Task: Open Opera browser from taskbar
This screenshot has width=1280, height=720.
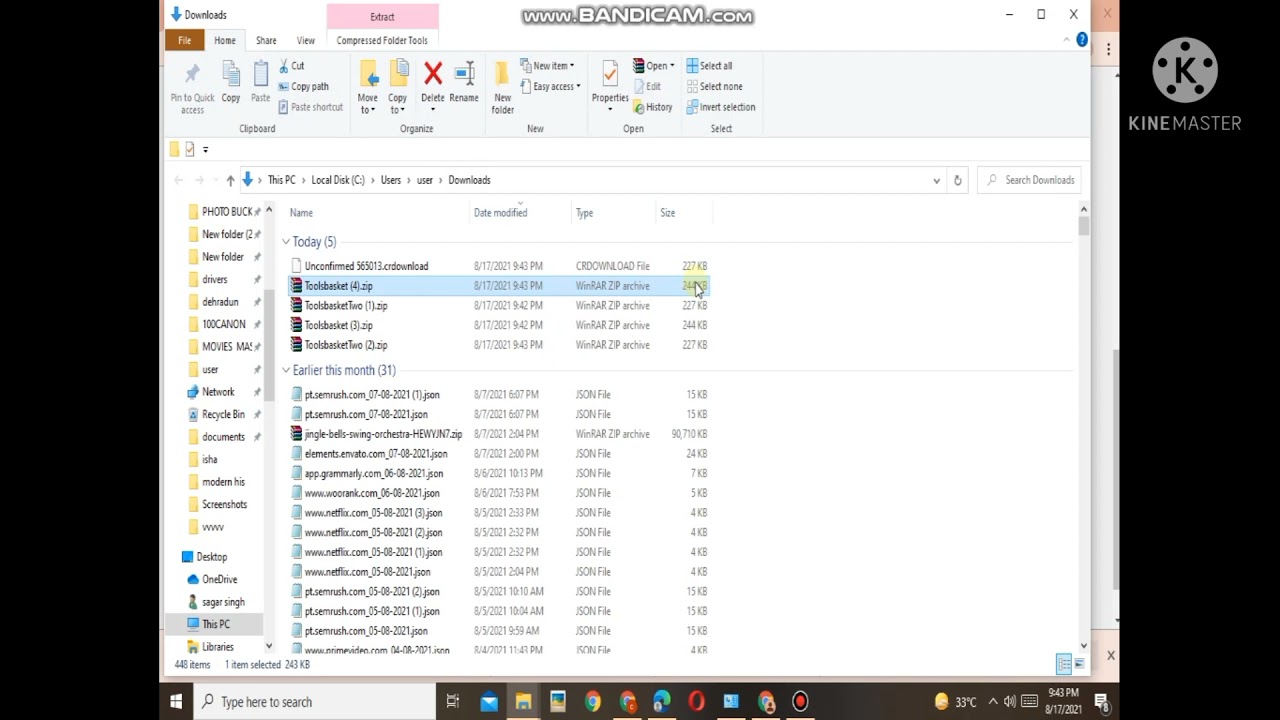Action: click(x=696, y=702)
